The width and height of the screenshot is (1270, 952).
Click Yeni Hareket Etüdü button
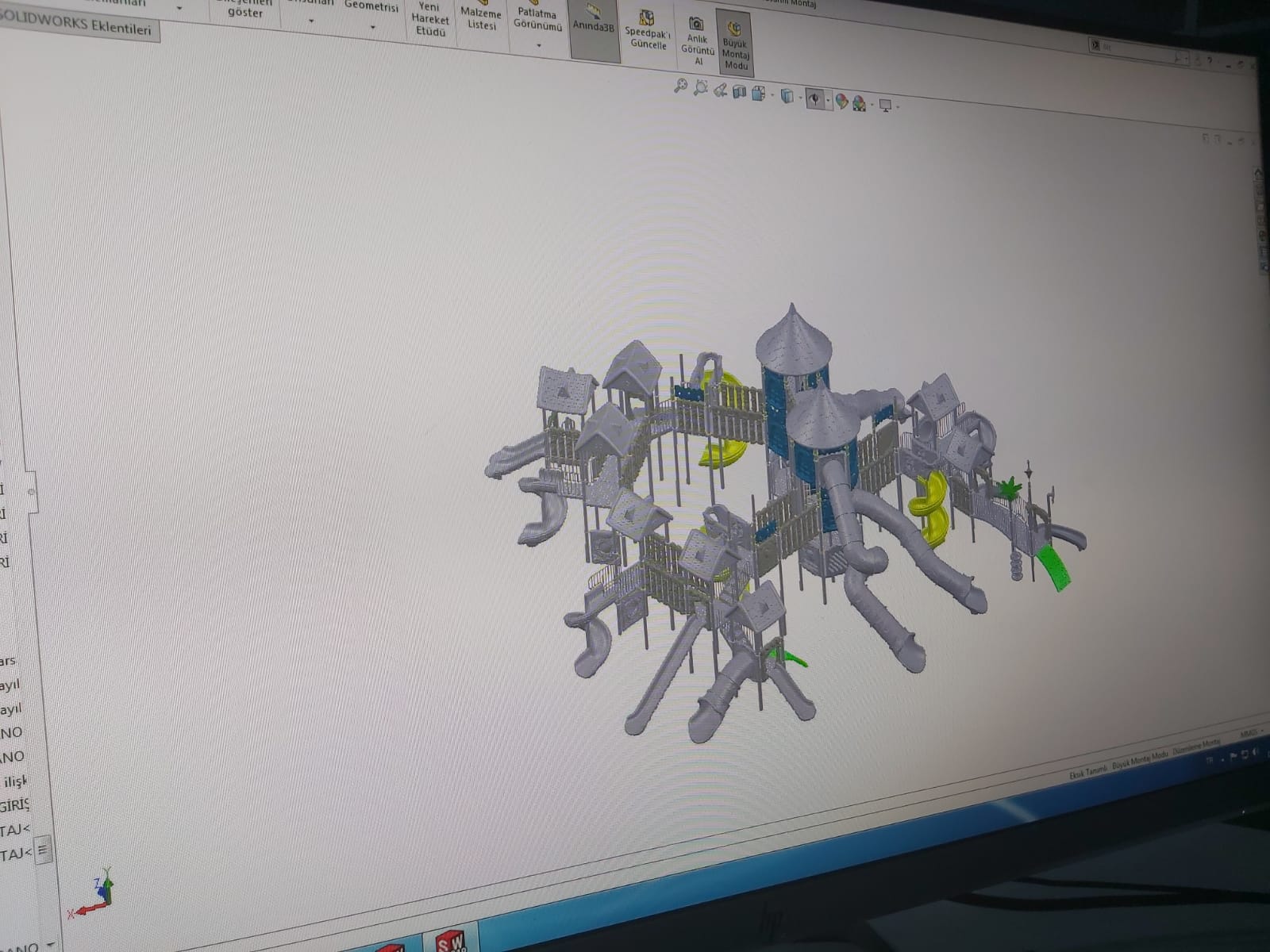[x=430, y=19]
